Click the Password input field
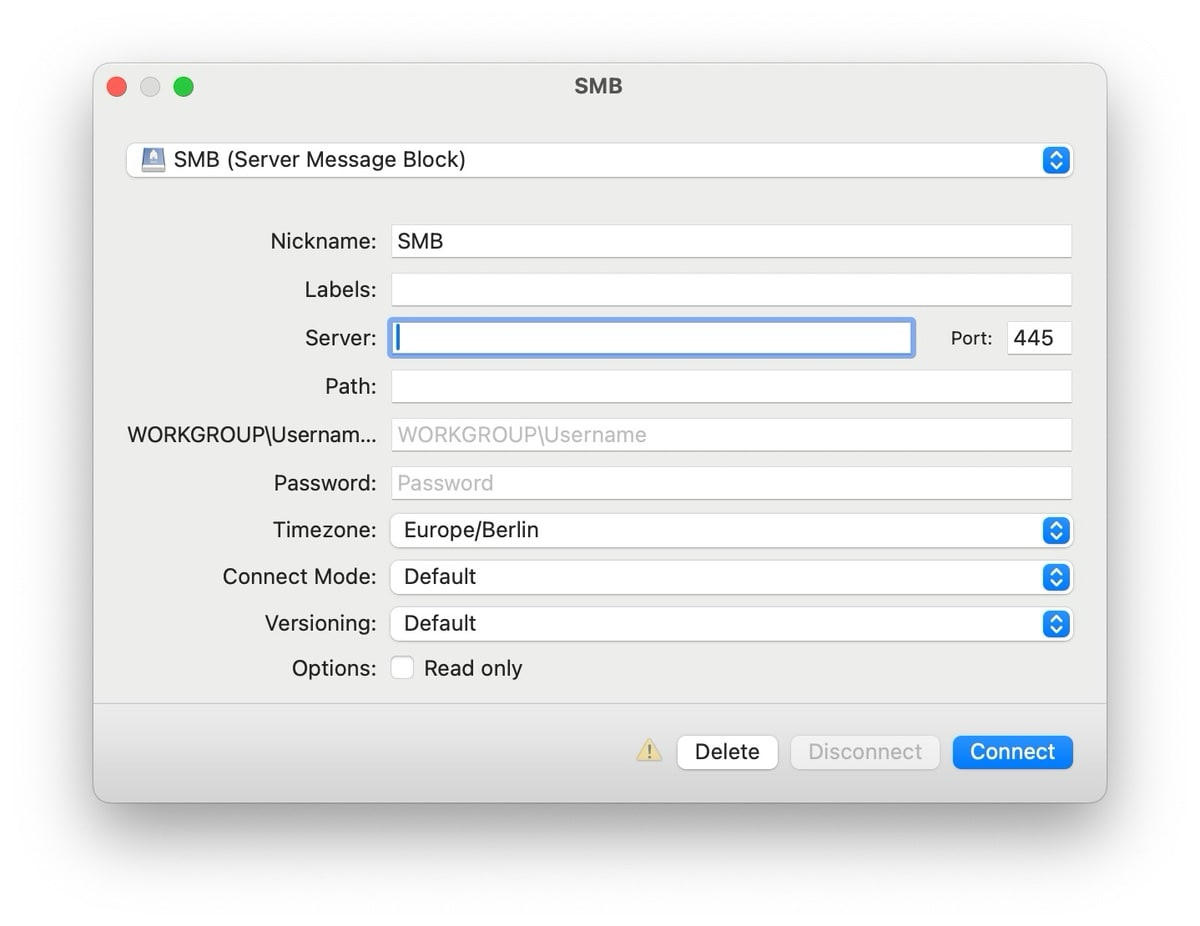This screenshot has height=926, width=1200. (730, 483)
